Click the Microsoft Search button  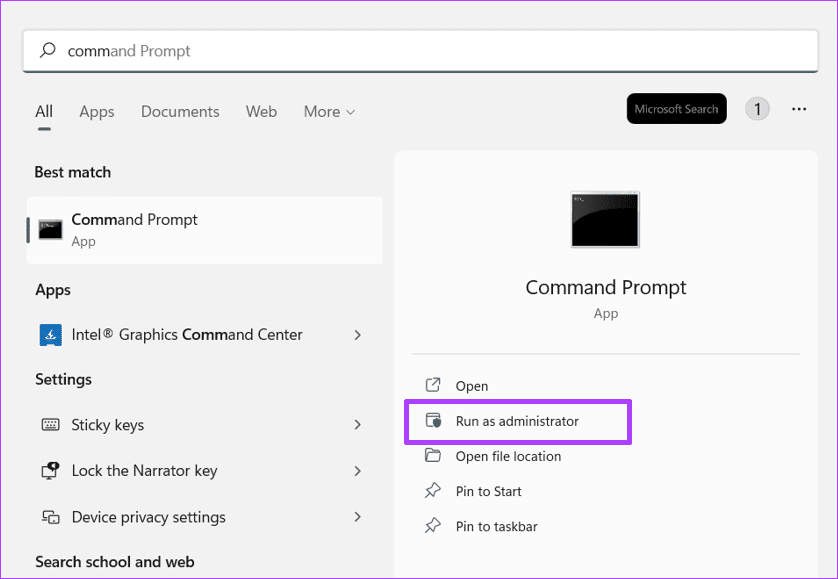(x=677, y=109)
